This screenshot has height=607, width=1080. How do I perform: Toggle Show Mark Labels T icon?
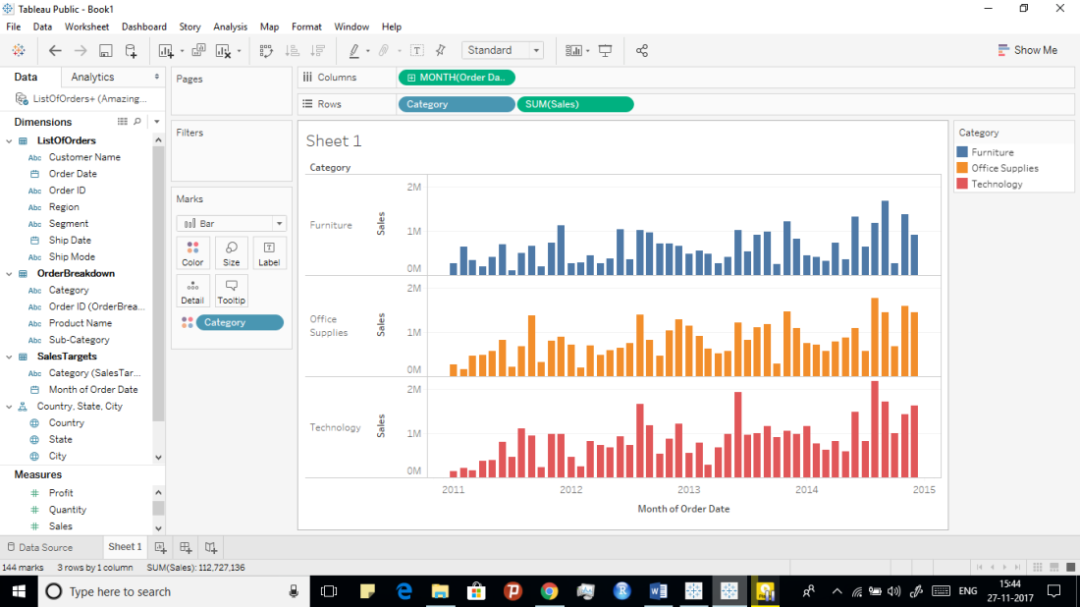417,50
